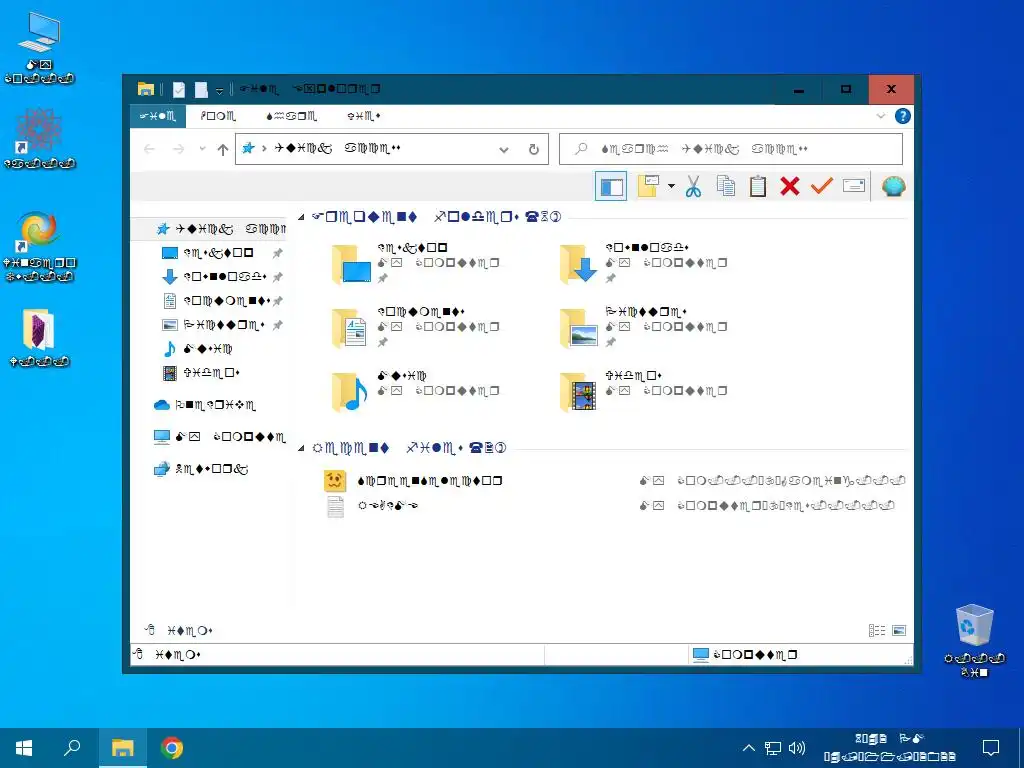Select the Pictures folder in Frequent folders
1024x768 pixels.
coord(644,327)
